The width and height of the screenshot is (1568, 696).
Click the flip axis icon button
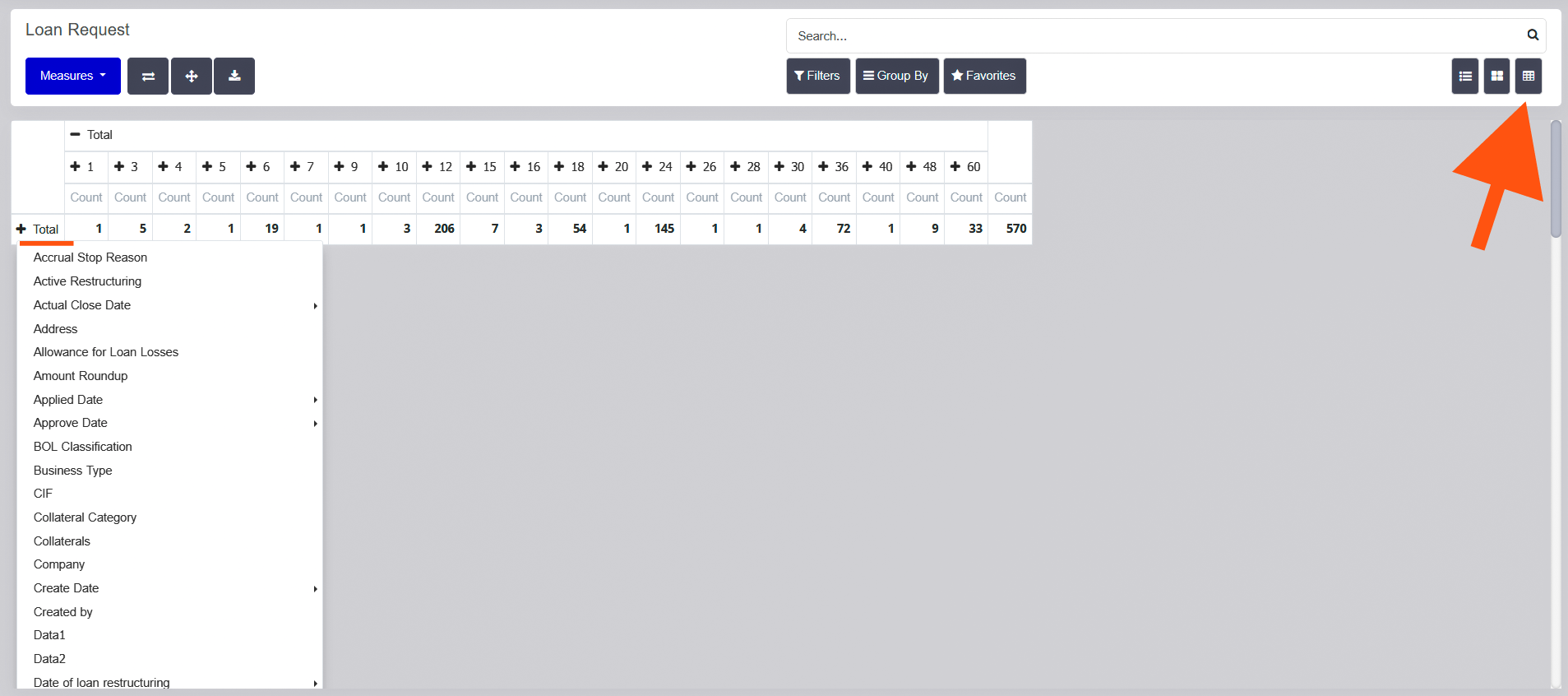coord(148,77)
